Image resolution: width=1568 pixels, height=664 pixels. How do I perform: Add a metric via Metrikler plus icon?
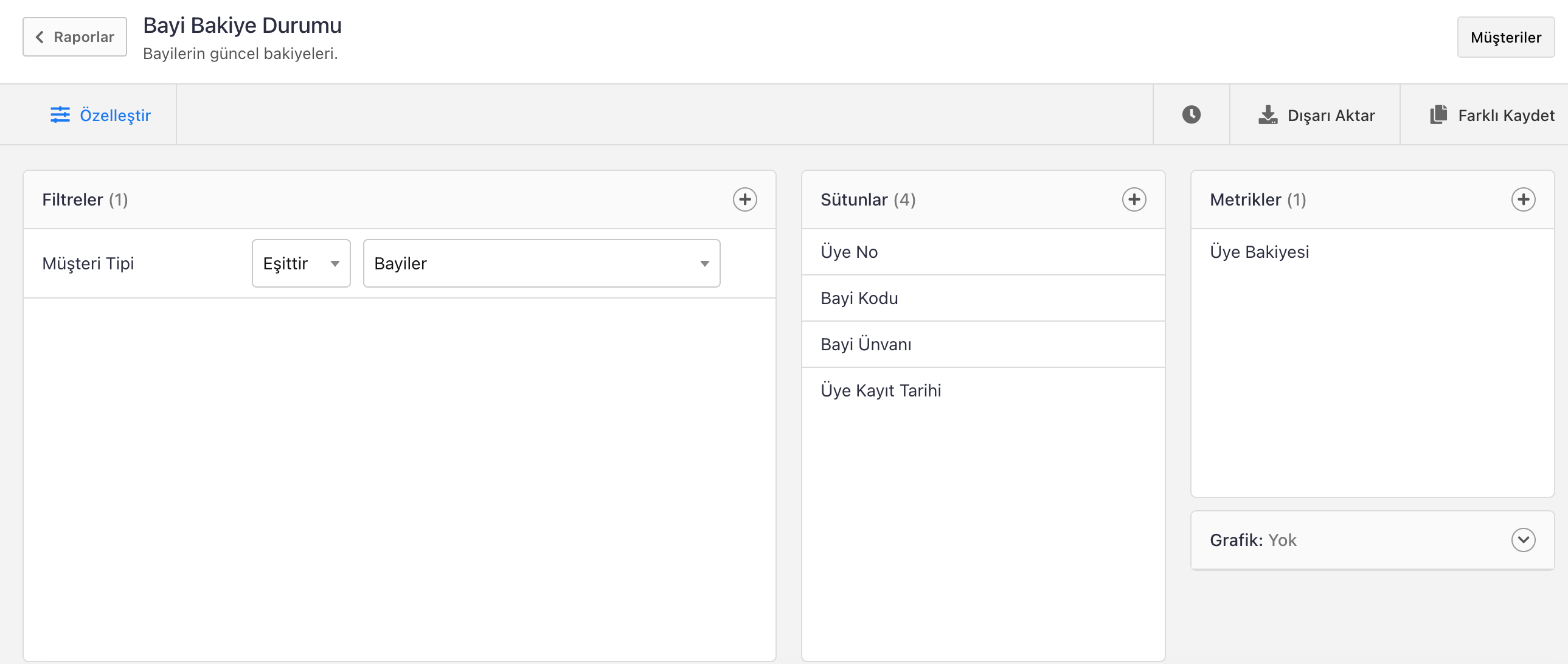1522,199
